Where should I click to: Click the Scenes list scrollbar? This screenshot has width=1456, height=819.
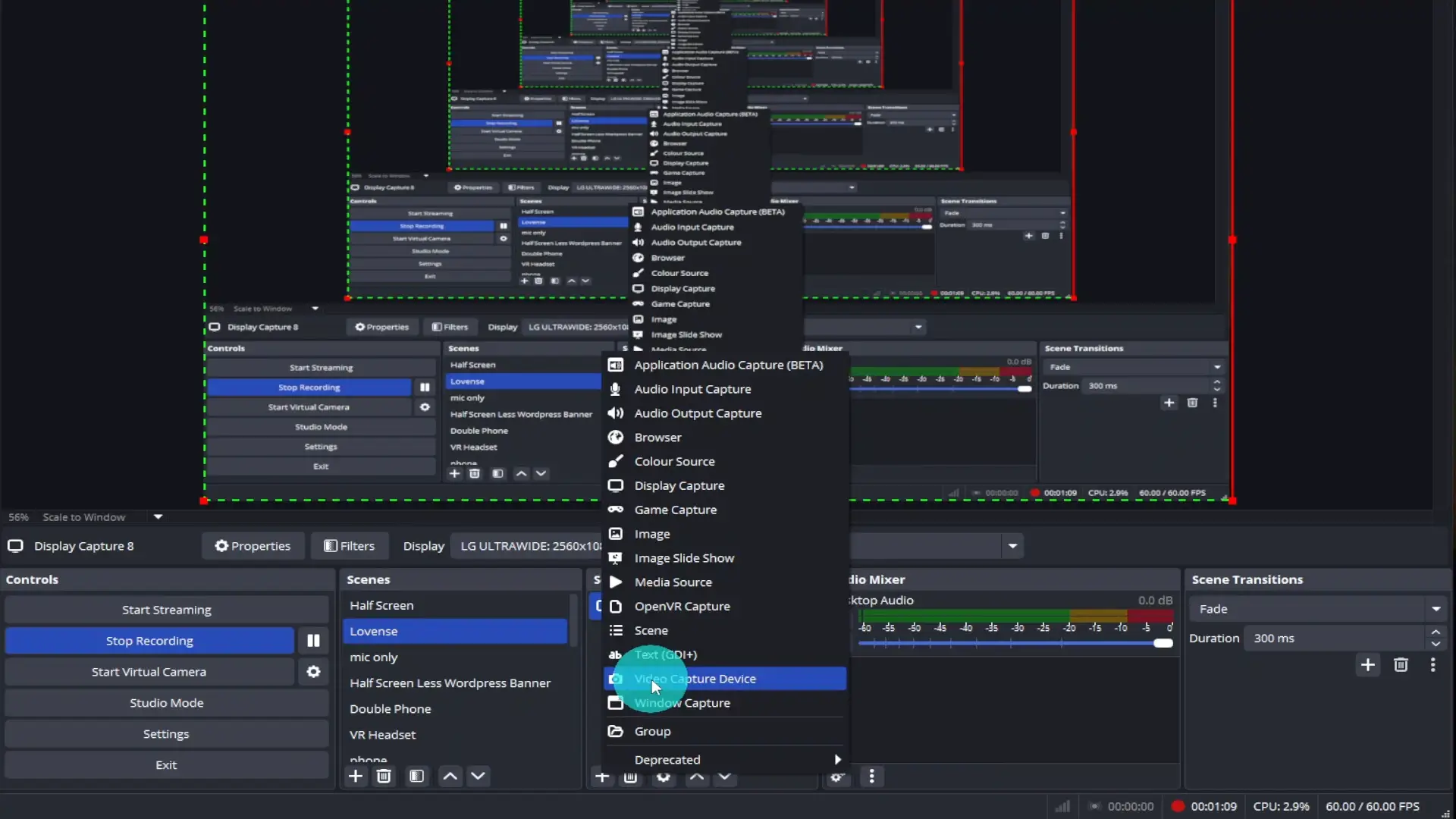(x=573, y=620)
